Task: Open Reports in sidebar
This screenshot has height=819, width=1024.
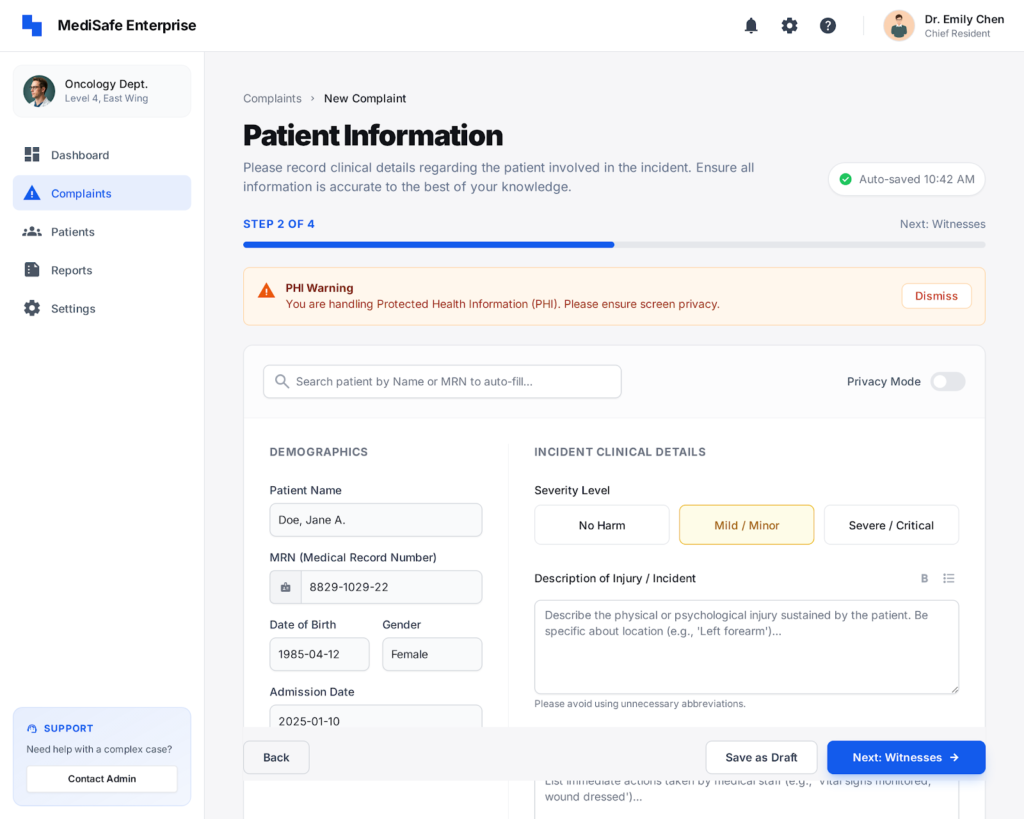Action: point(71,270)
